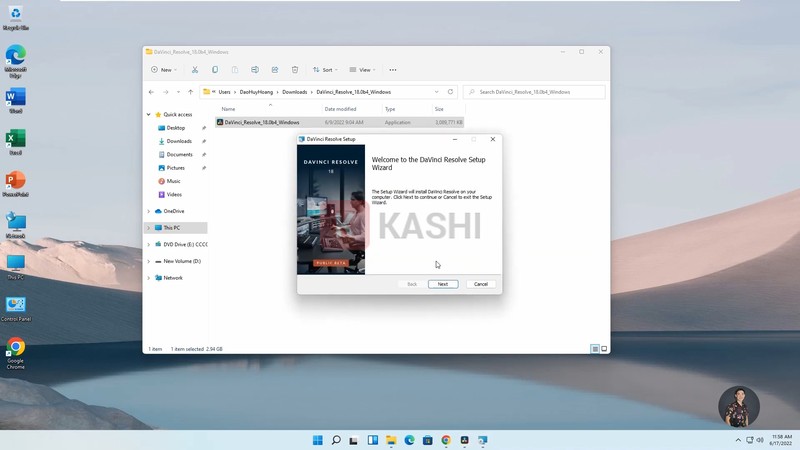Open the See more ellipsis menu

click(x=393, y=70)
